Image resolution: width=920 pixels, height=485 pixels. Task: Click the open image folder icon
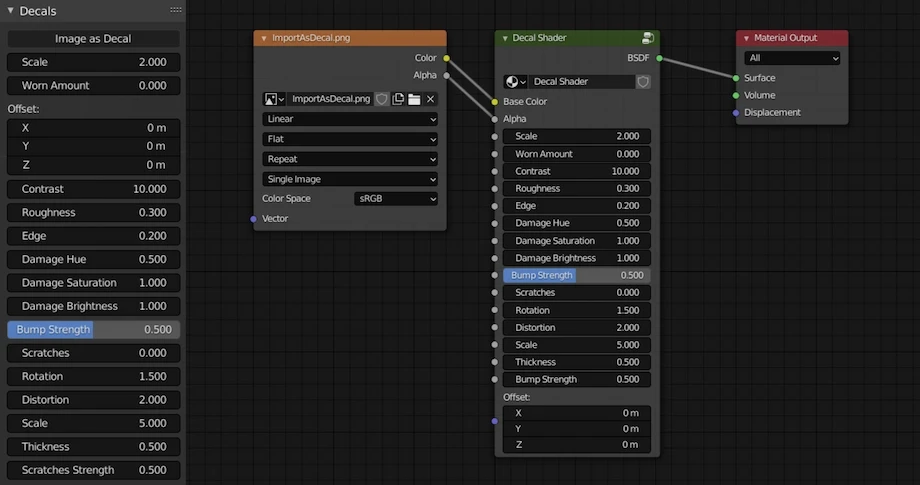coord(414,99)
